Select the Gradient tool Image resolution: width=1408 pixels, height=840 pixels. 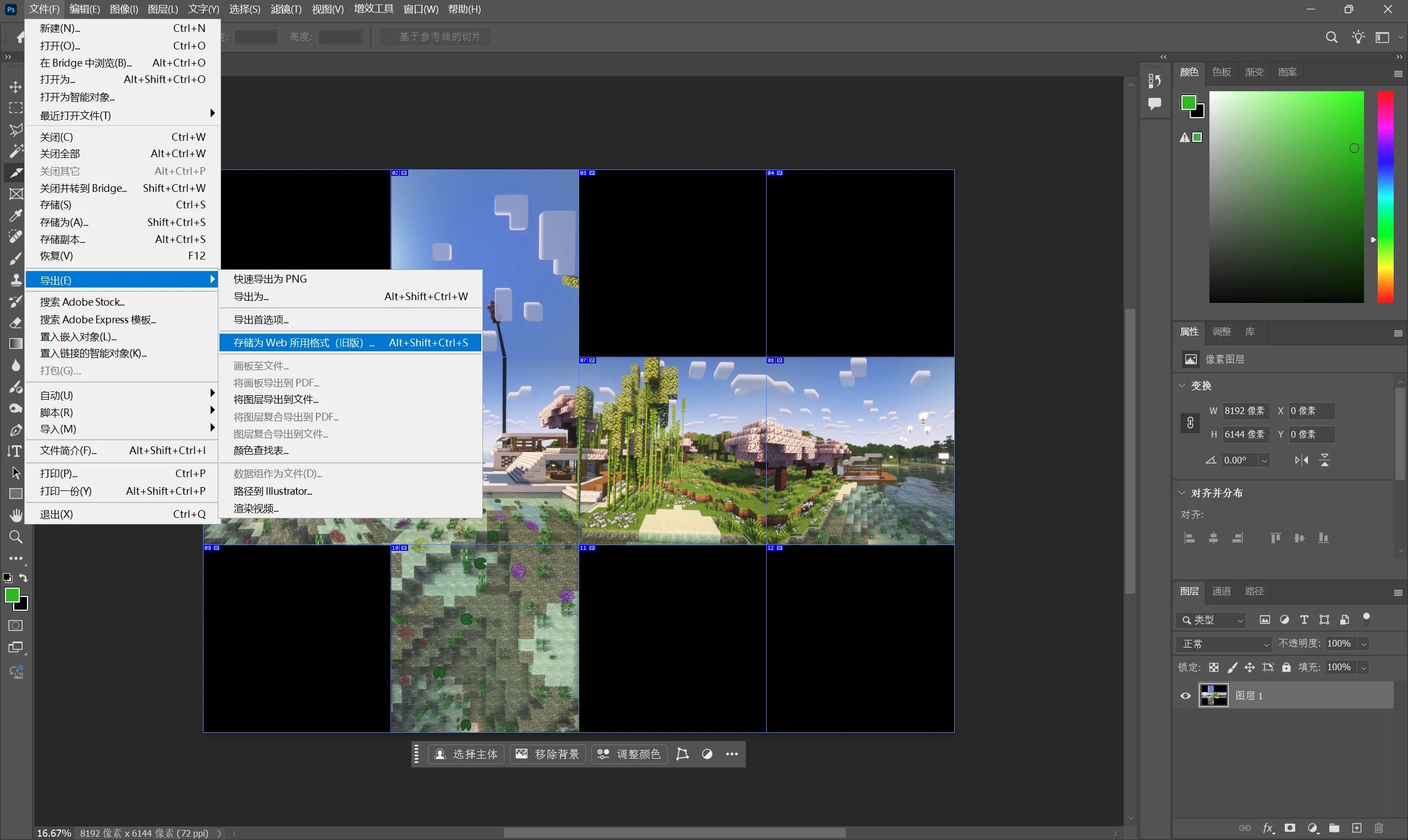(x=16, y=344)
